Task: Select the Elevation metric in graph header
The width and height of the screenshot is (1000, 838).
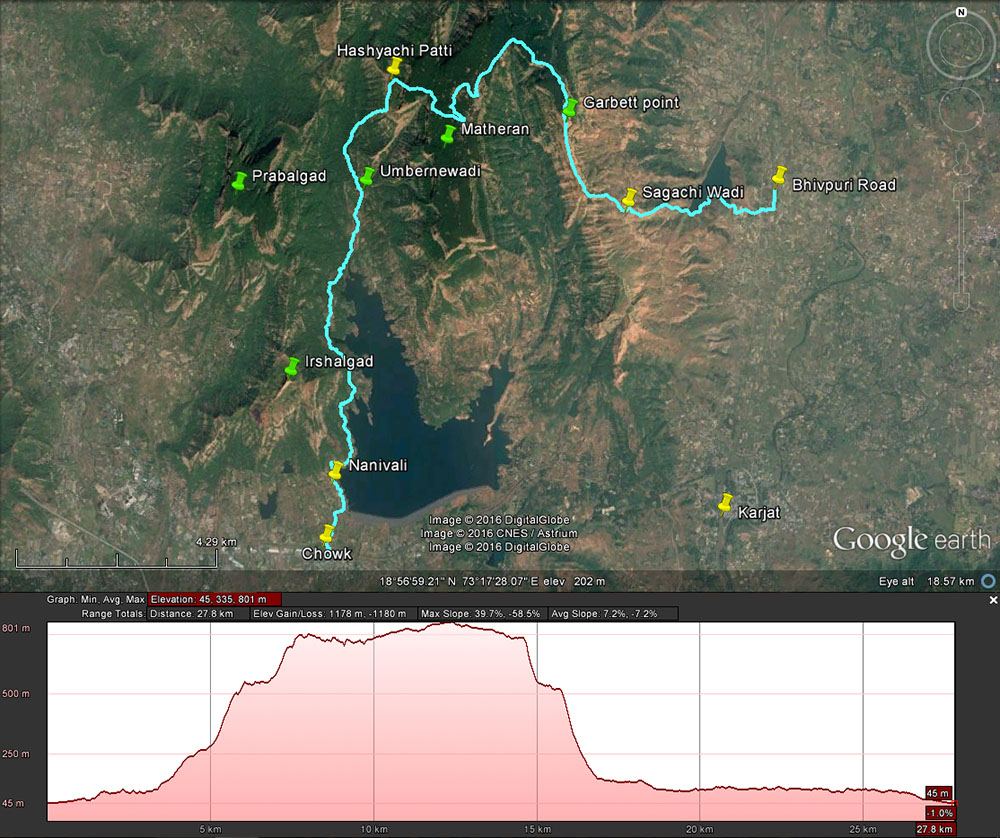Action: [200, 599]
